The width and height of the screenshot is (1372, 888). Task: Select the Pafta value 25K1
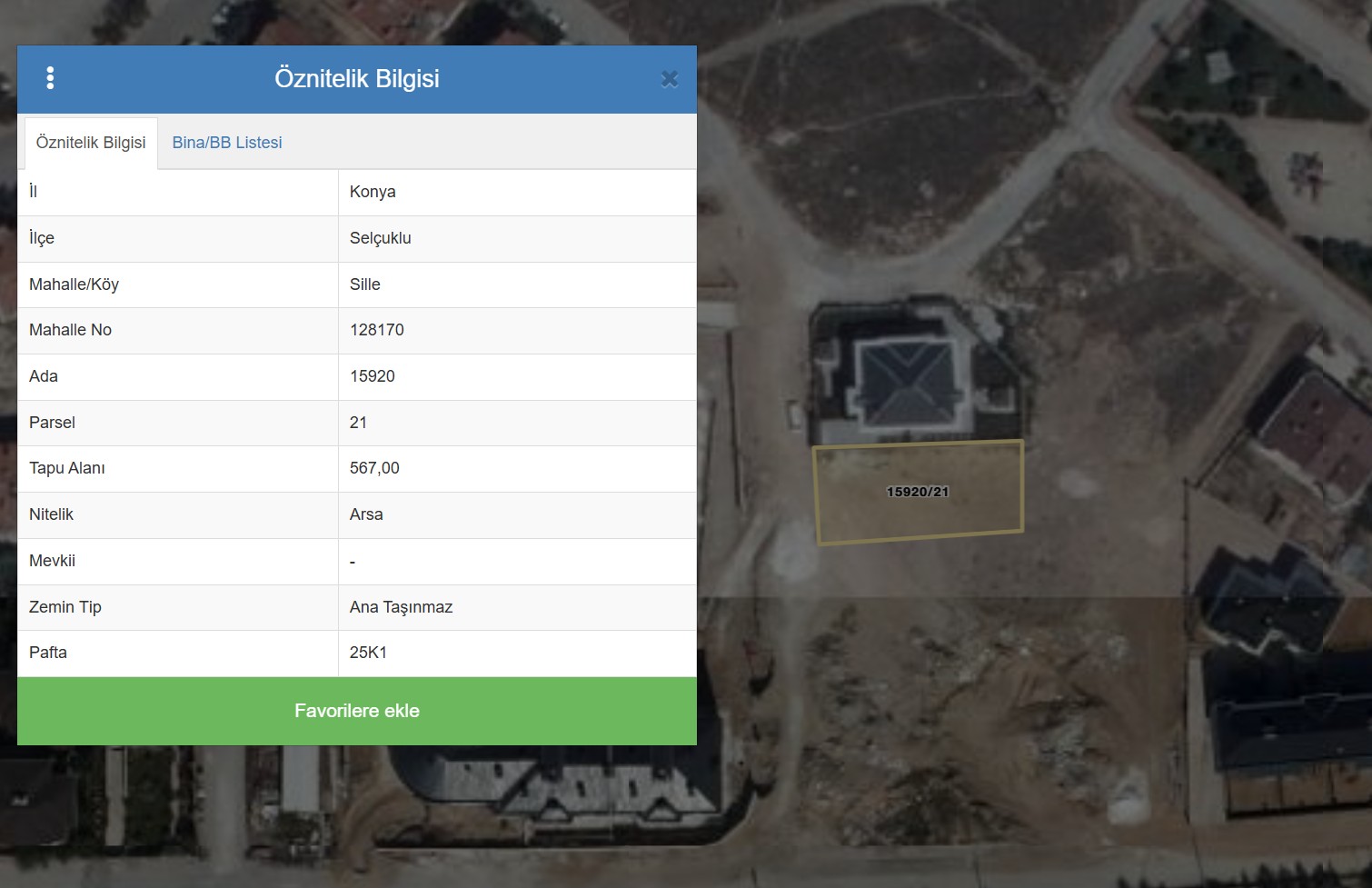(368, 653)
